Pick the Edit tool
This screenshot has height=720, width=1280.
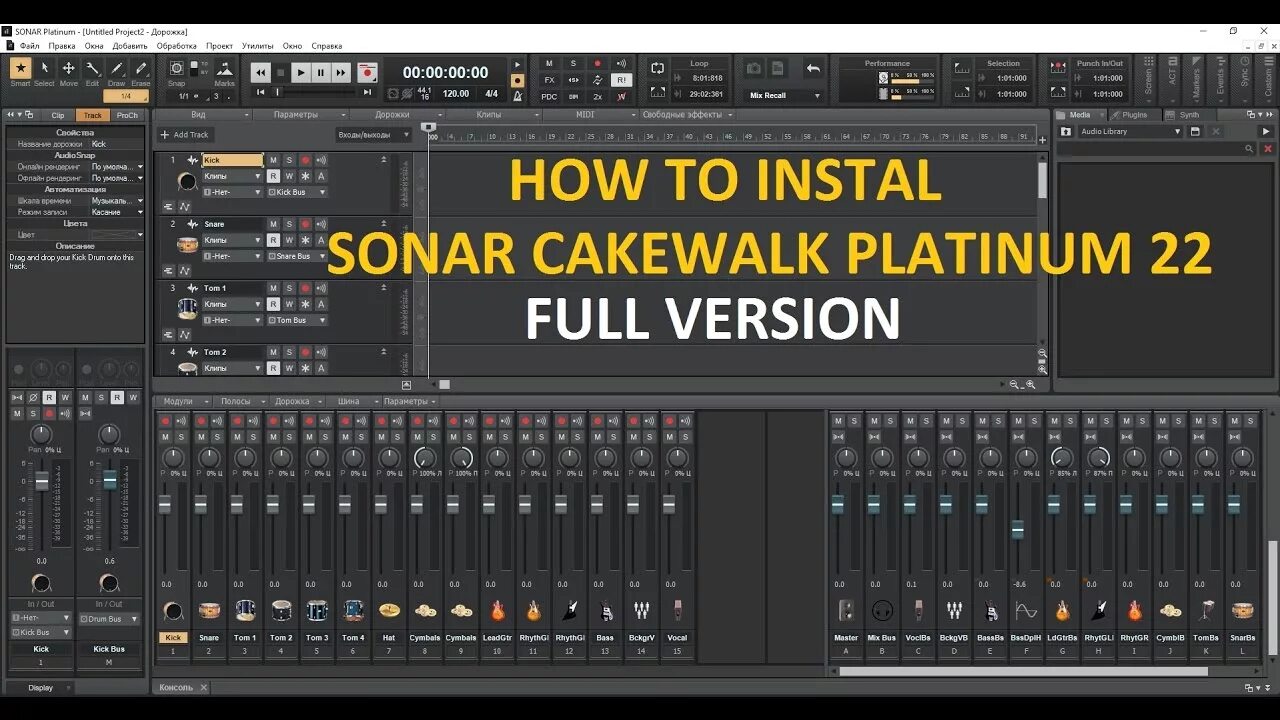pyautogui.click(x=92, y=69)
